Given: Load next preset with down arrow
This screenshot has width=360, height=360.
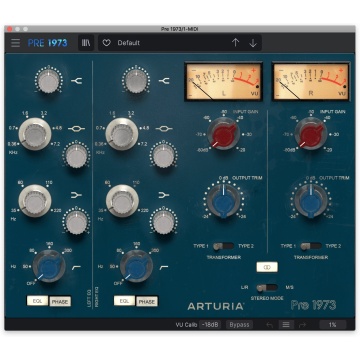Looking at the screenshot, I should click(x=253, y=43).
